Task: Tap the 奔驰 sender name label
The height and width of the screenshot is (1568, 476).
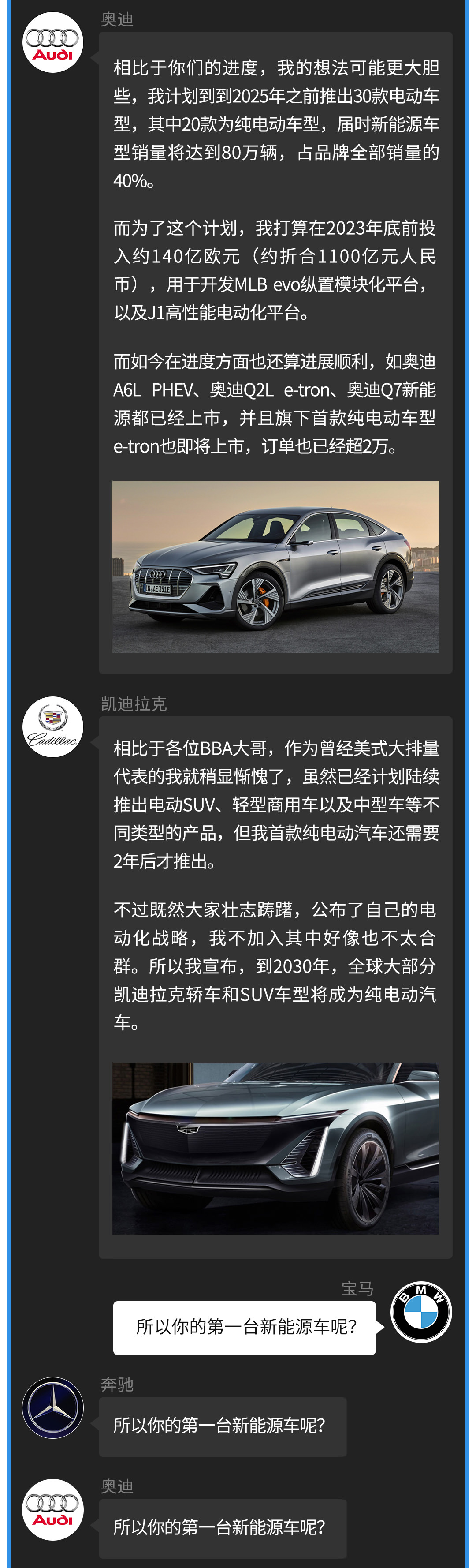Action: (117, 1384)
